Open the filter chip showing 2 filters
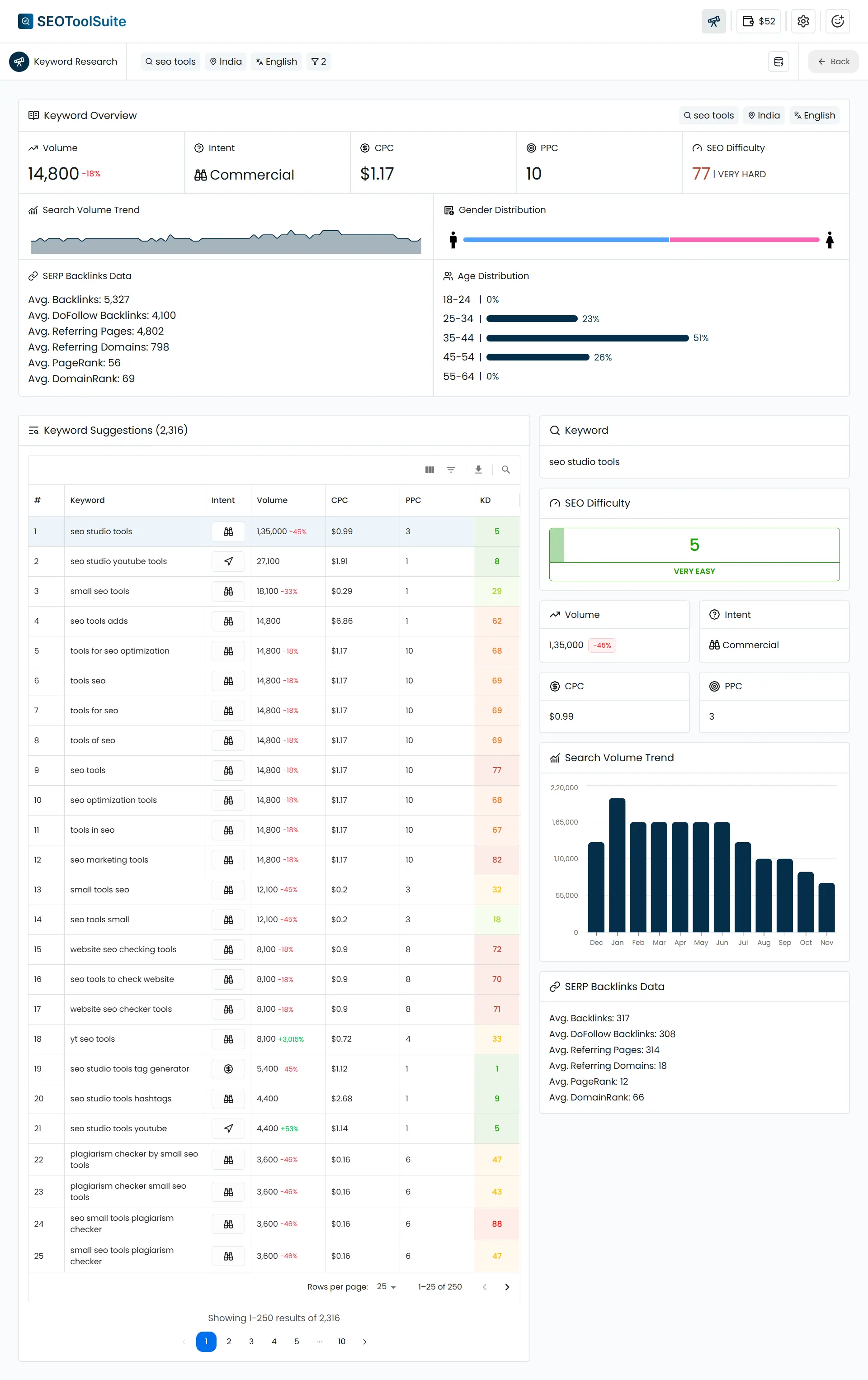 319,62
